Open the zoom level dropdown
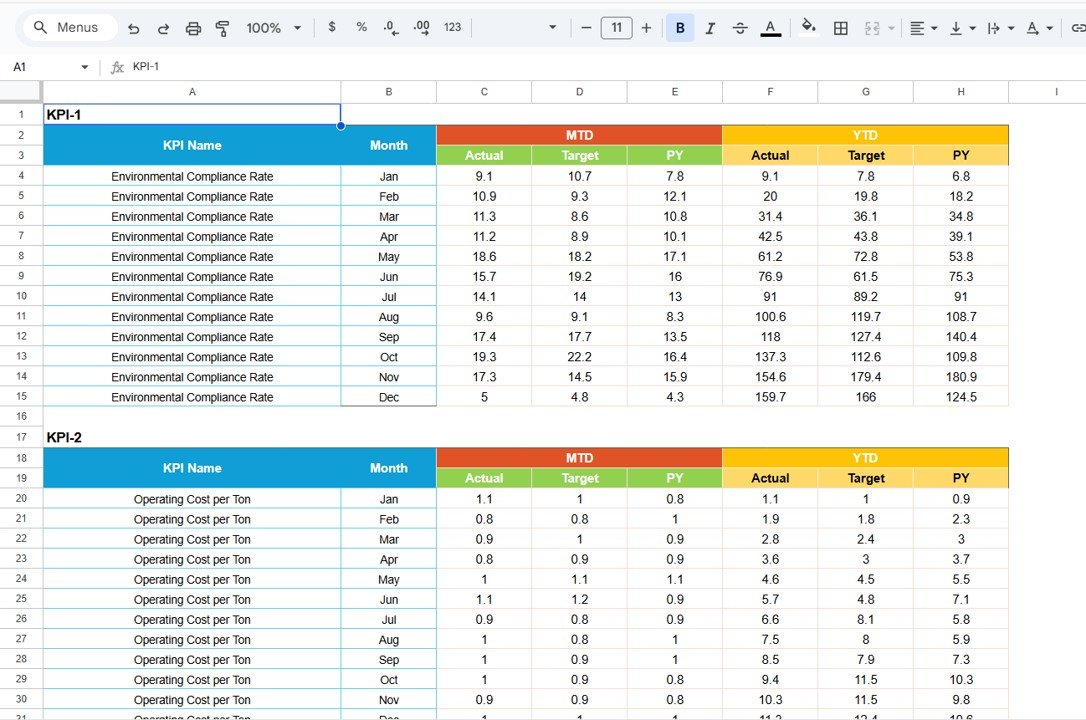Image resolution: width=1086 pixels, height=720 pixels. [x=272, y=27]
